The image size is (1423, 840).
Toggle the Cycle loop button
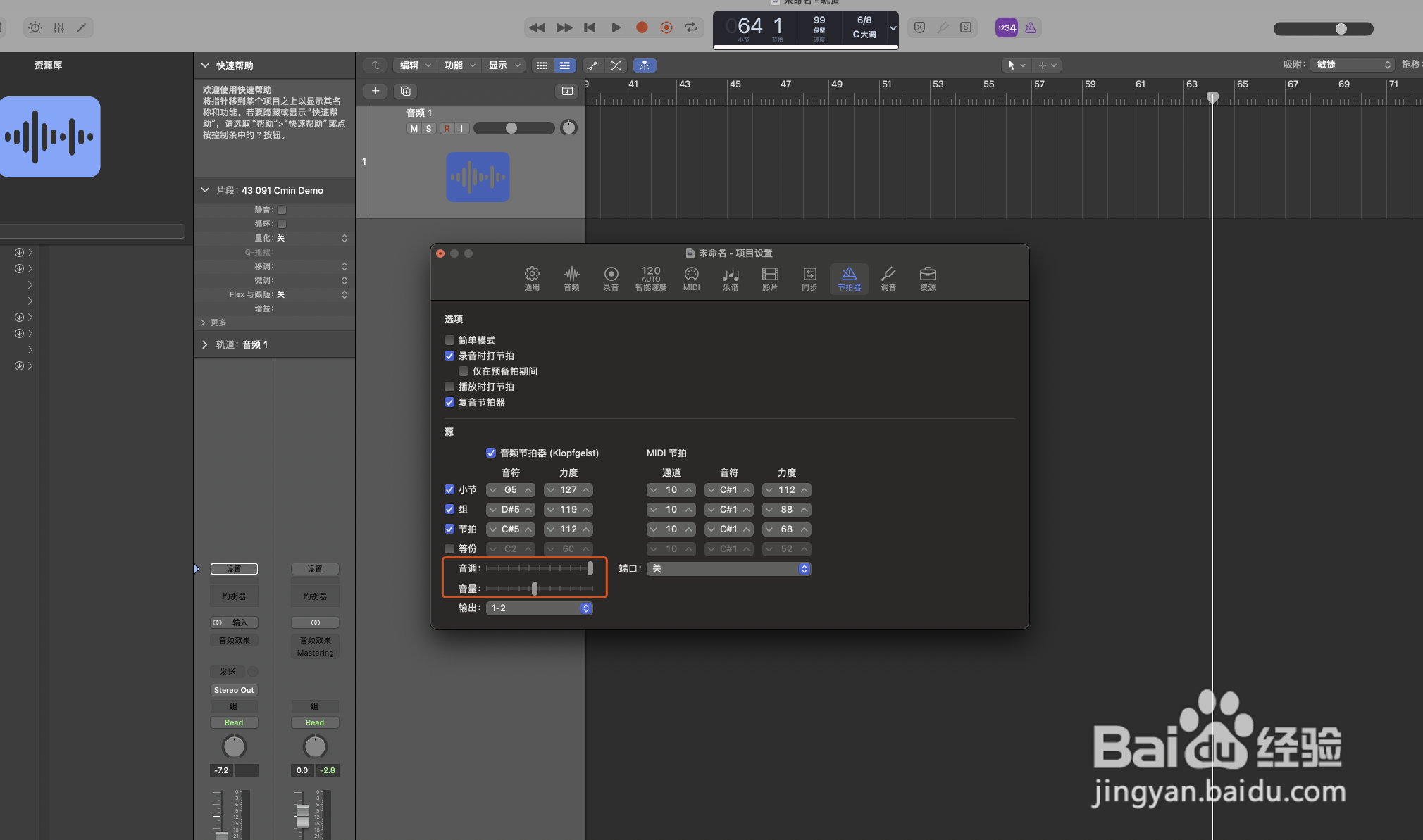[691, 27]
